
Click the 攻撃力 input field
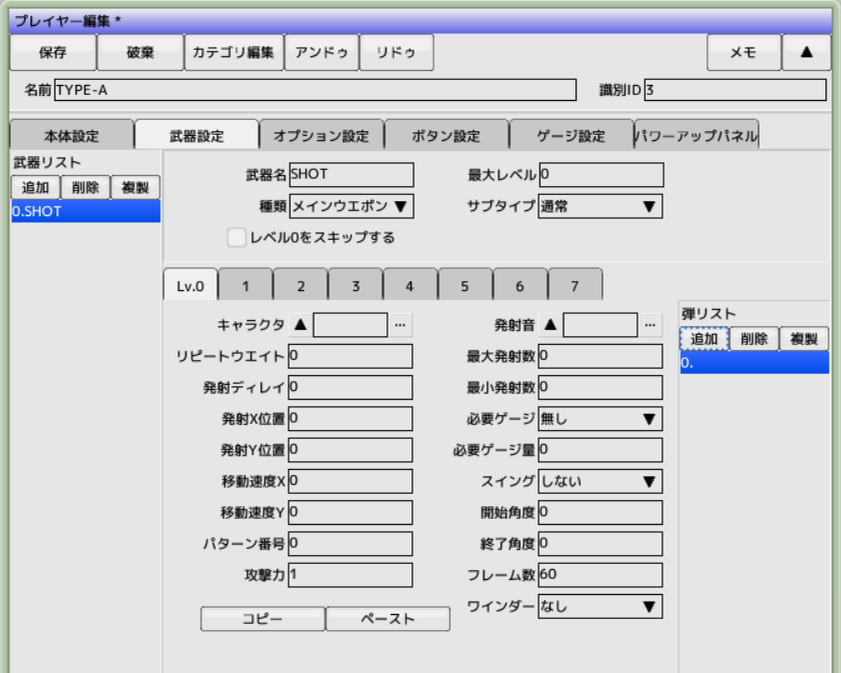pos(350,575)
